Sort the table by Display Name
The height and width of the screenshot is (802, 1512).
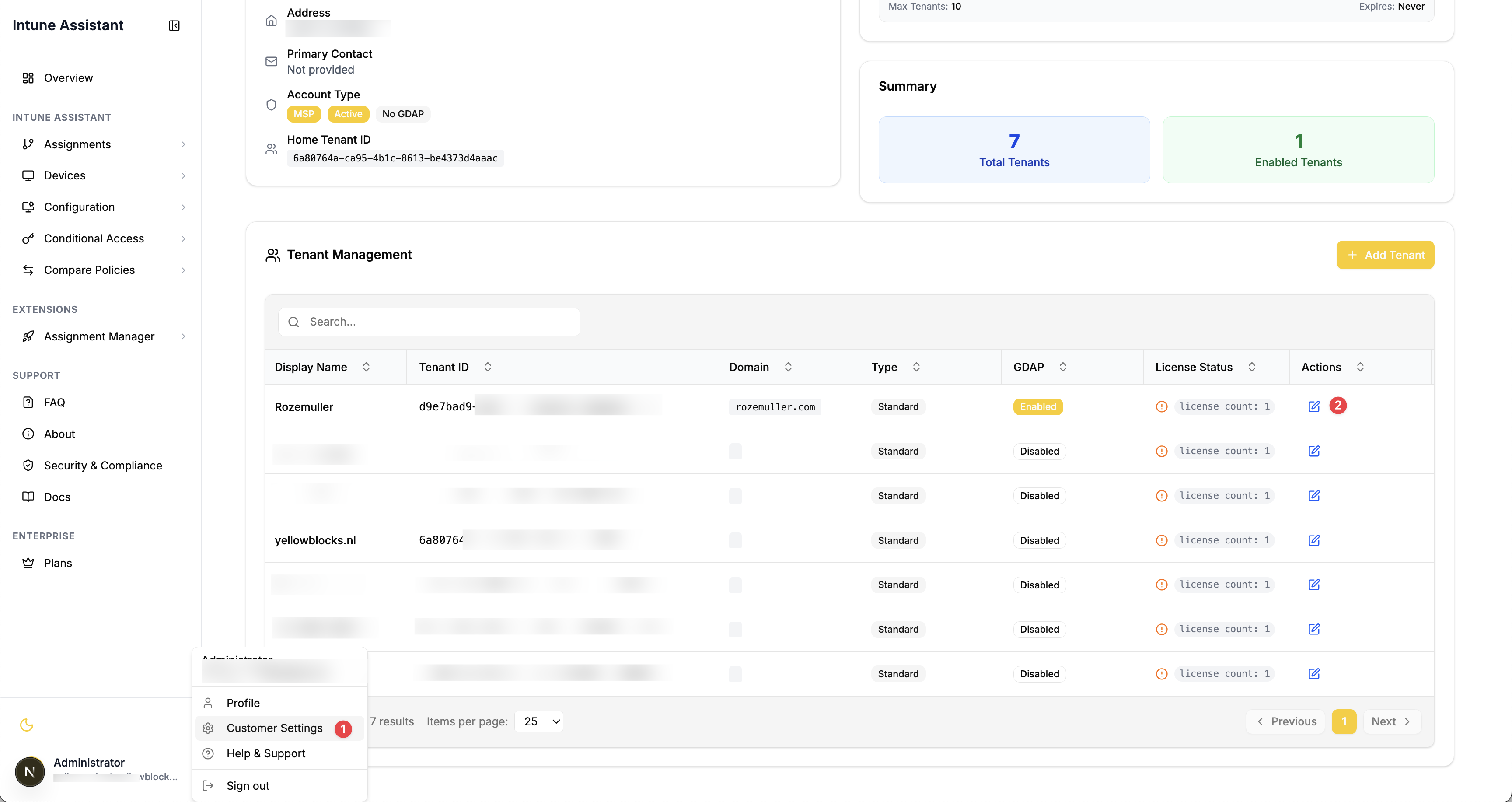click(x=366, y=366)
